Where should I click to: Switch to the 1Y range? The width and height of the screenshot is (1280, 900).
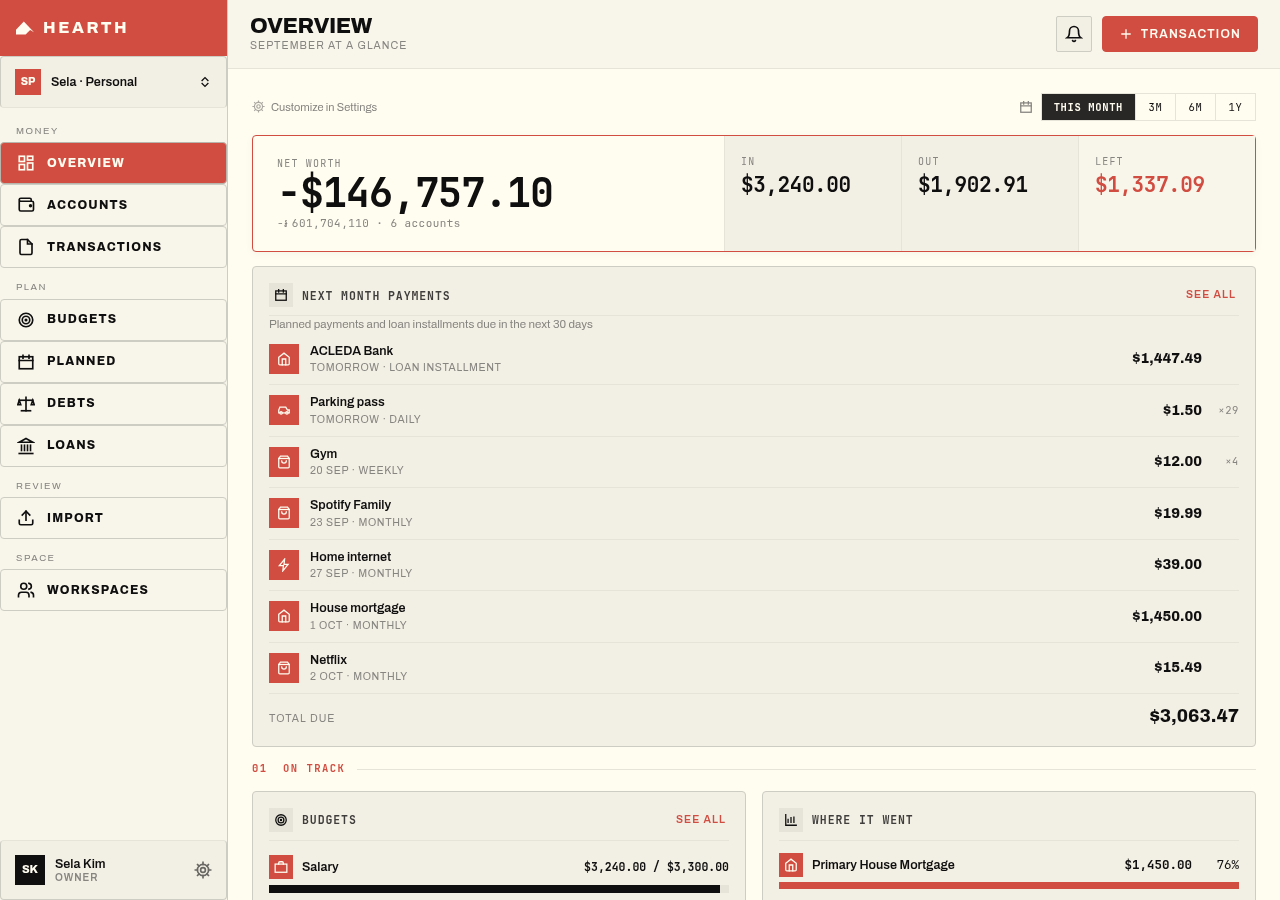click(x=1235, y=107)
